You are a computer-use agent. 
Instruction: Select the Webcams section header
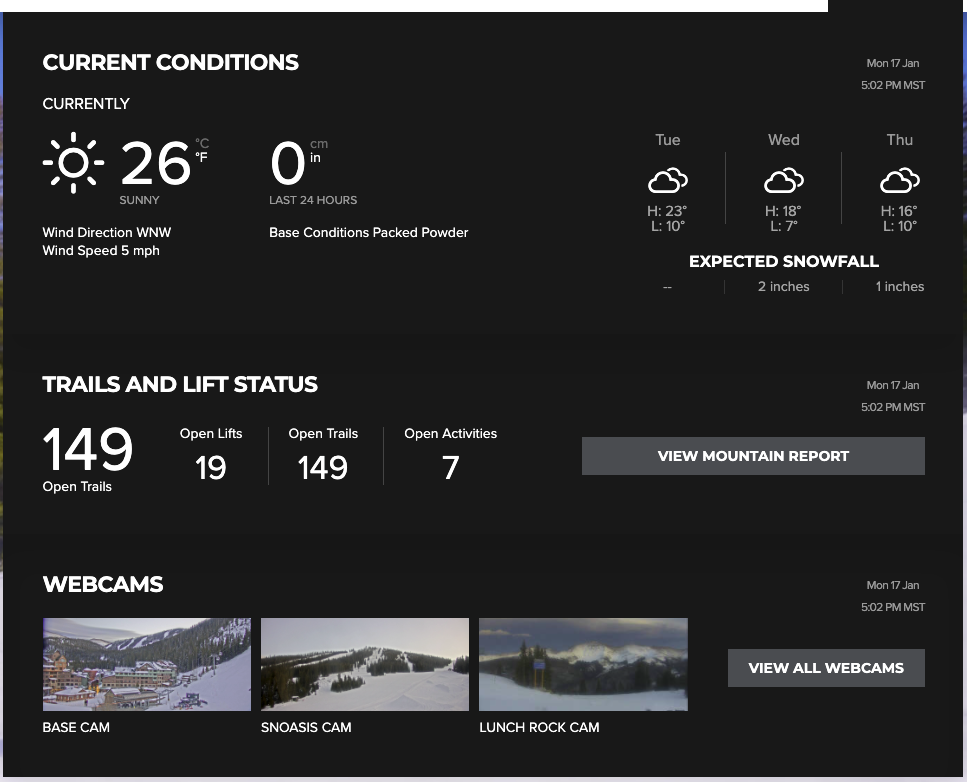pos(102,584)
